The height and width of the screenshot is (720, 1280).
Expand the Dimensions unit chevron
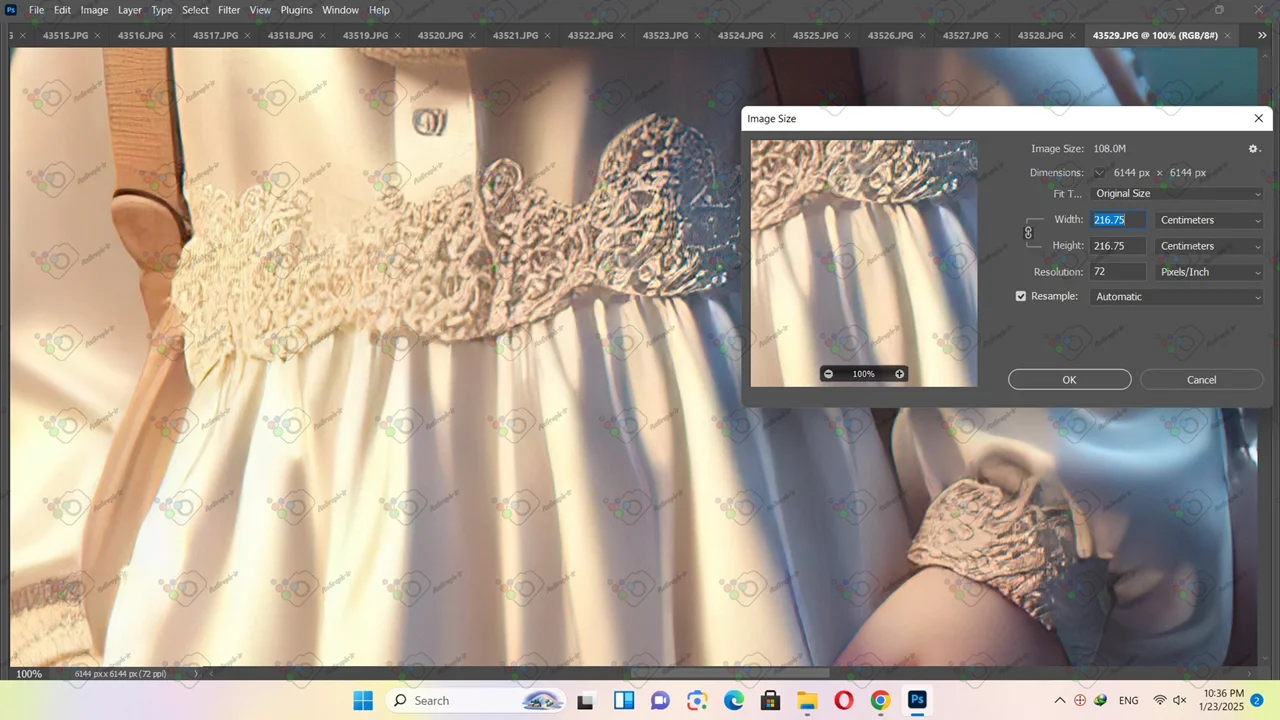coord(1099,173)
